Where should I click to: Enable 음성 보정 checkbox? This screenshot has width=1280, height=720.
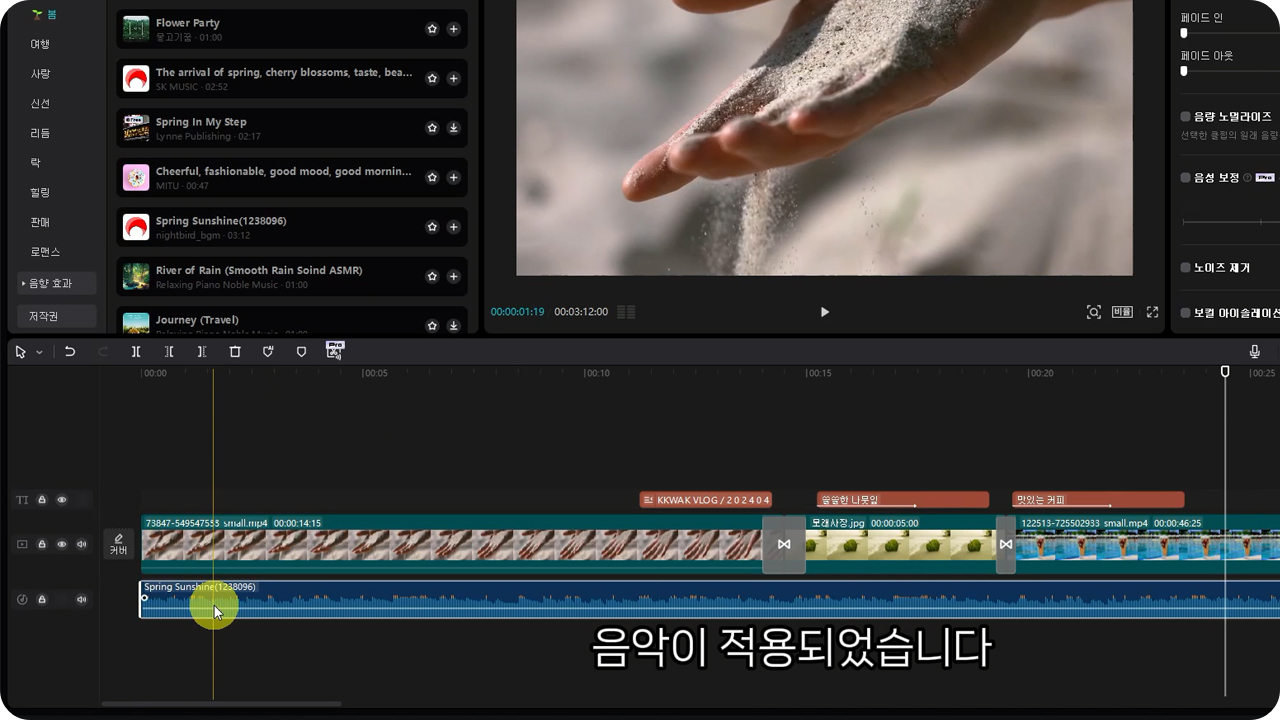pos(1186,177)
